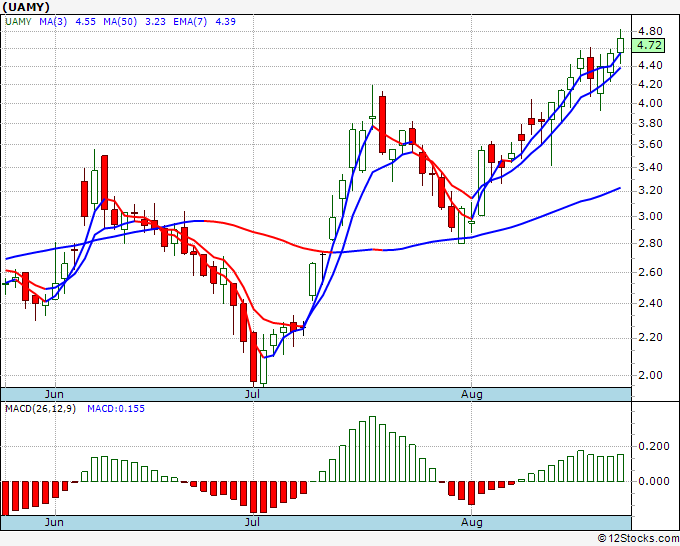Select the 2.60 price axis label
680x546 pixels.
point(650,272)
